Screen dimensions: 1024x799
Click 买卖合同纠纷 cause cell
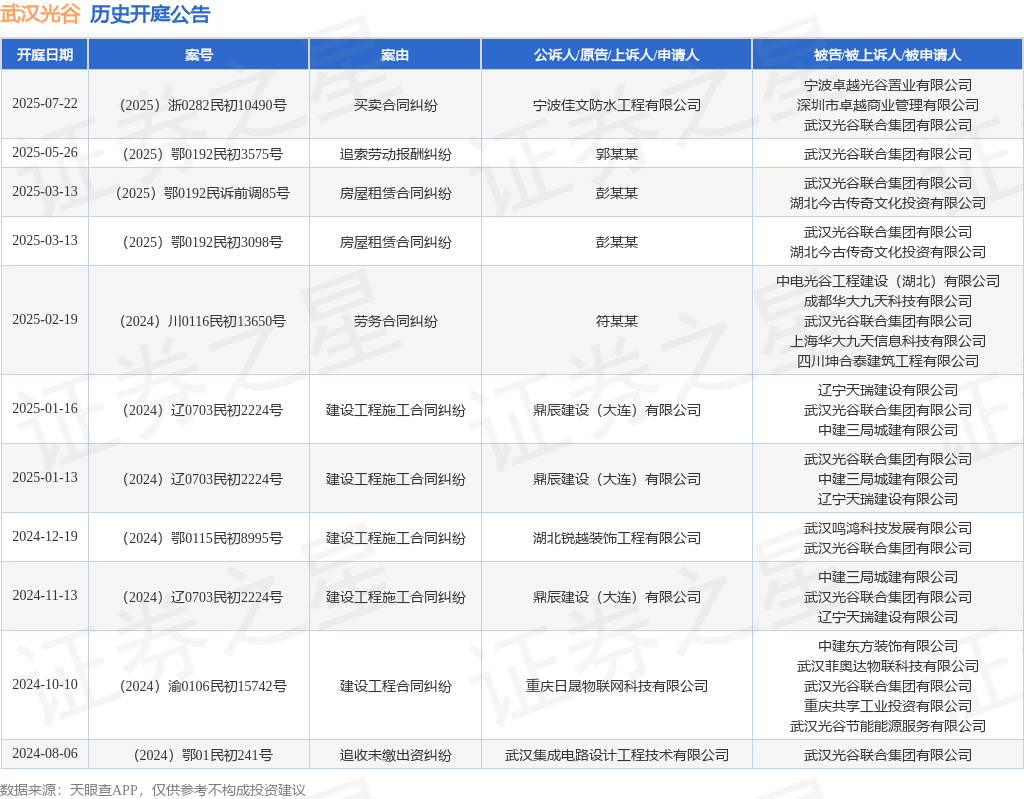[x=395, y=105]
